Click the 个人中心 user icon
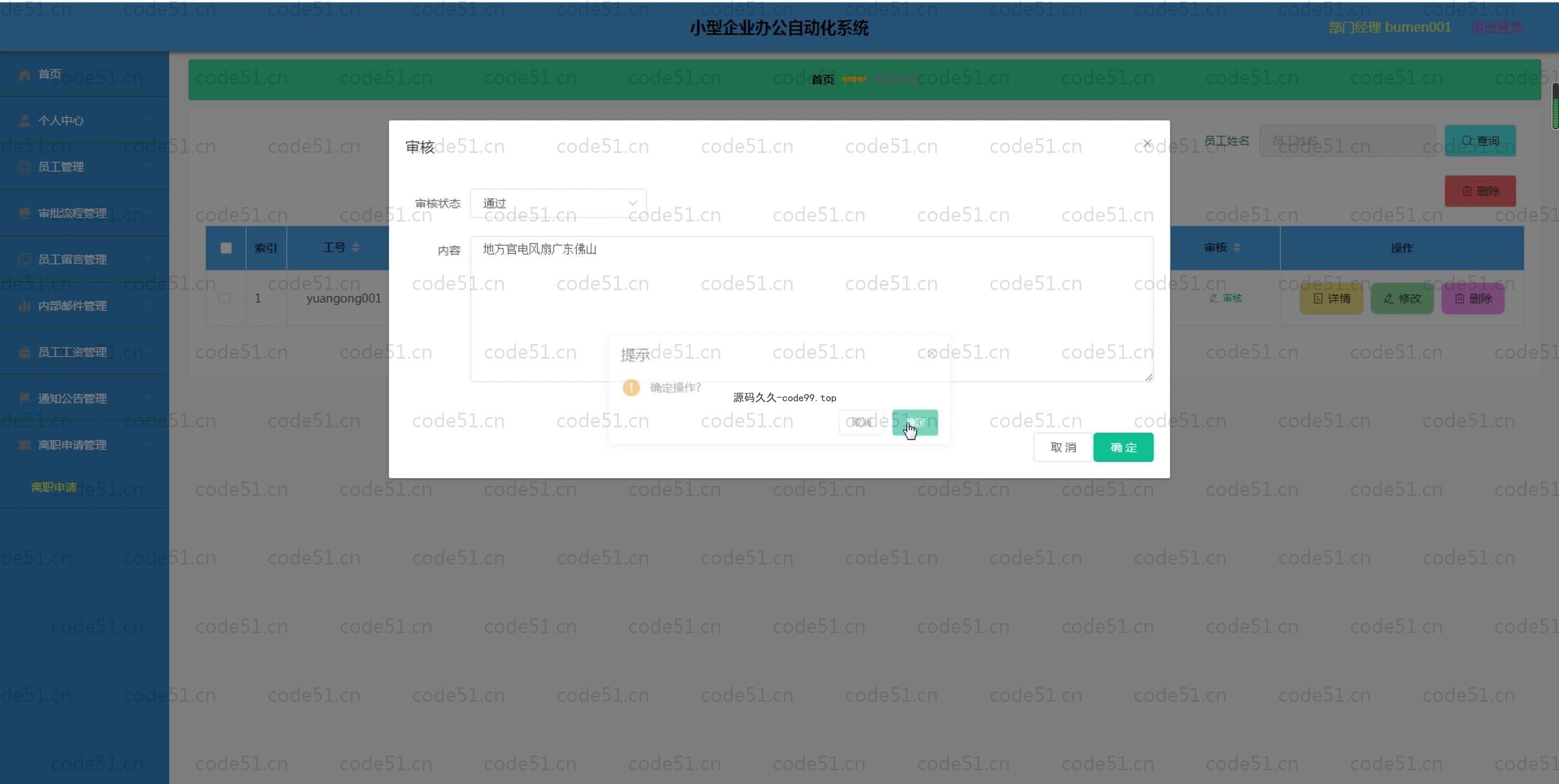 pyautogui.click(x=24, y=120)
